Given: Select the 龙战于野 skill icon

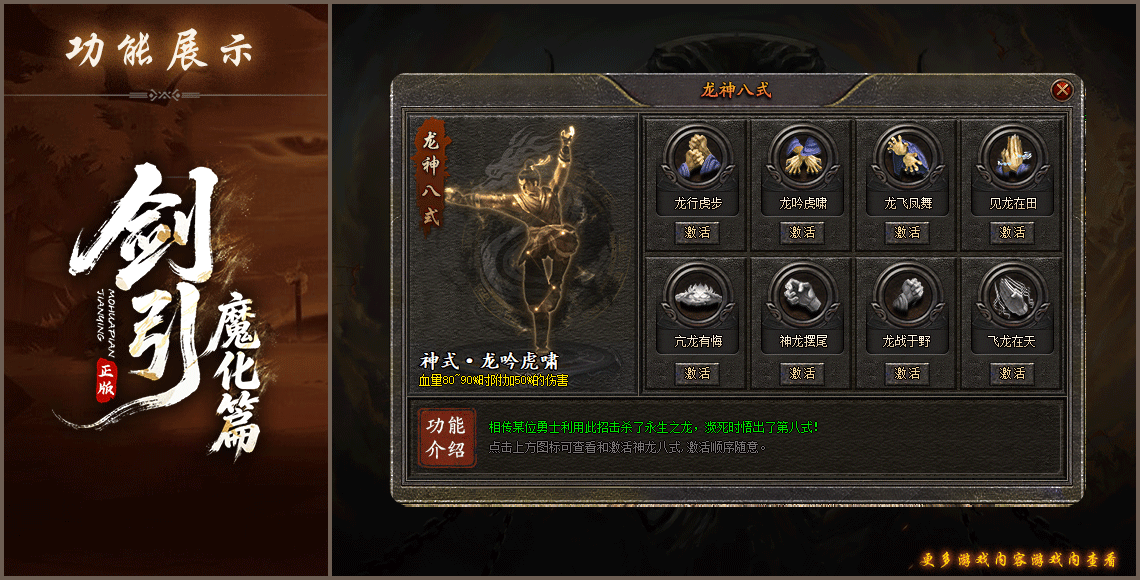Looking at the screenshot, I should tap(907, 295).
